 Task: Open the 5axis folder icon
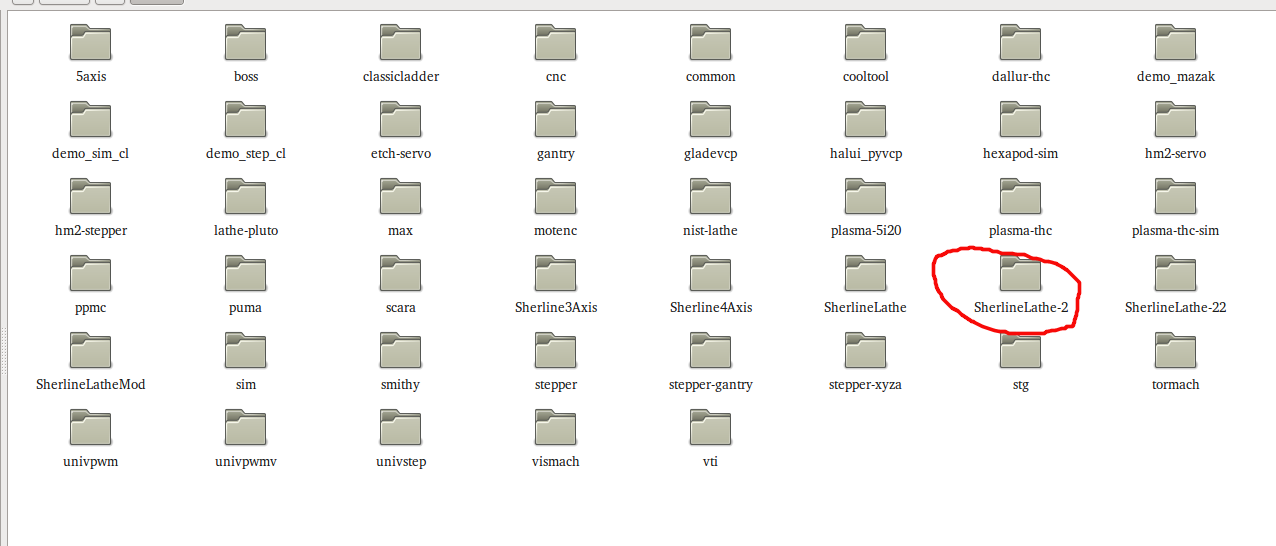(90, 42)
